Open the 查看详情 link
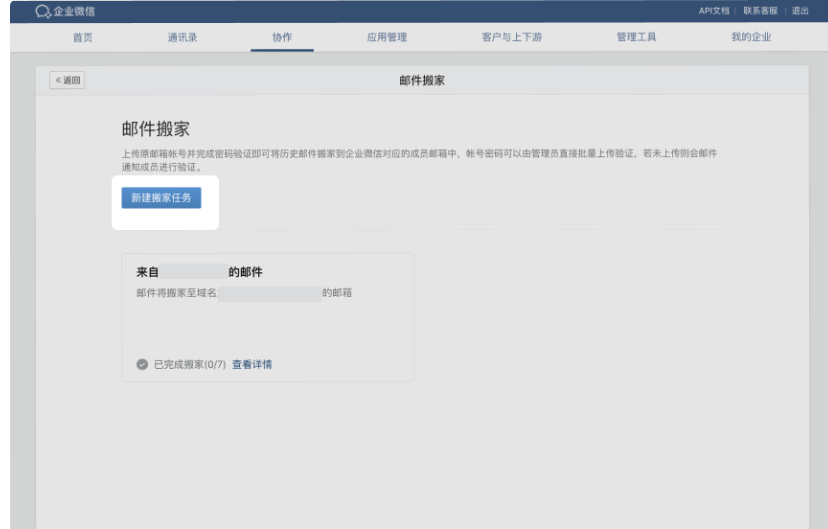Viewport: 828px width, 529px height. point(252,365)
